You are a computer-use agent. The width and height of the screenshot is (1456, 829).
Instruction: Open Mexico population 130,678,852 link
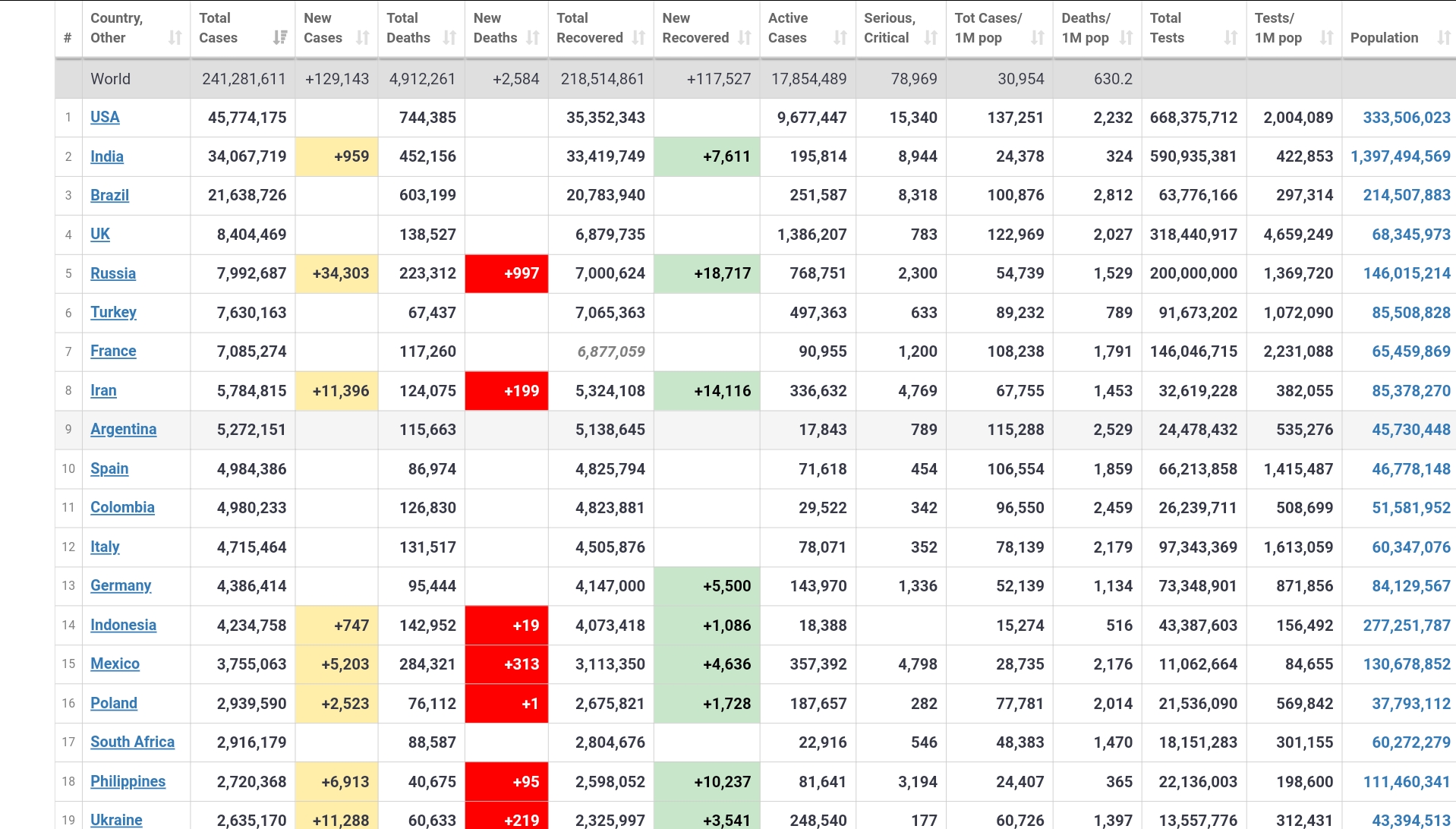click(1407, 664)
